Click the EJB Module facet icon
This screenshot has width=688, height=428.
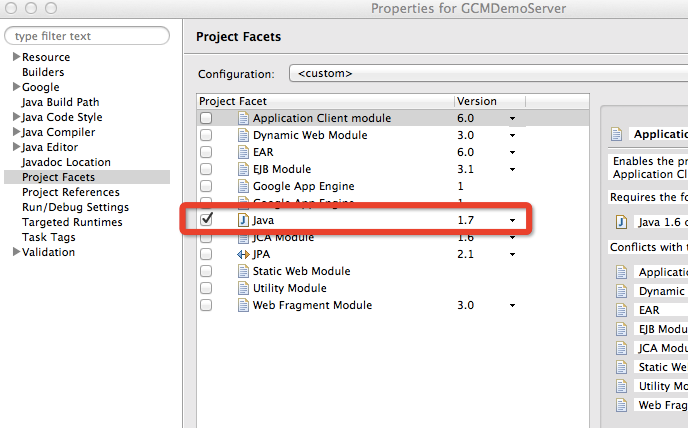(x=243, y=169)
